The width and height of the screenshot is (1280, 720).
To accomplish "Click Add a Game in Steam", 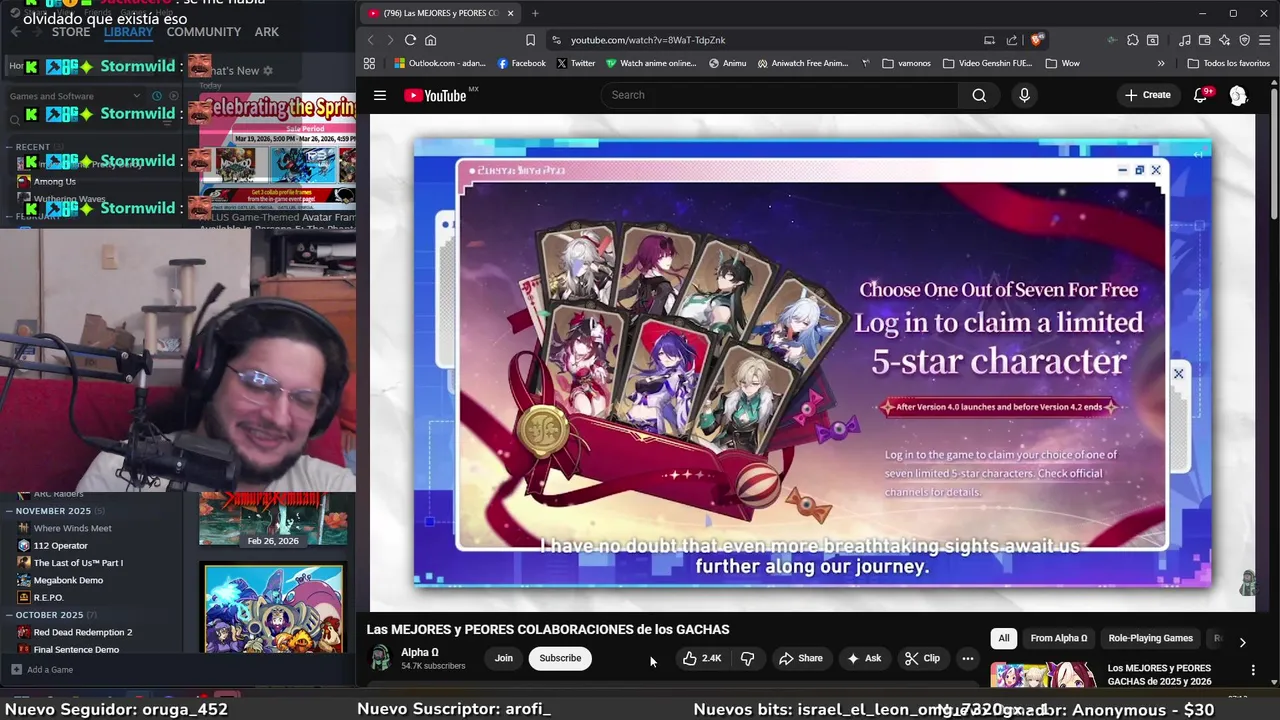I will pos(42,669).
